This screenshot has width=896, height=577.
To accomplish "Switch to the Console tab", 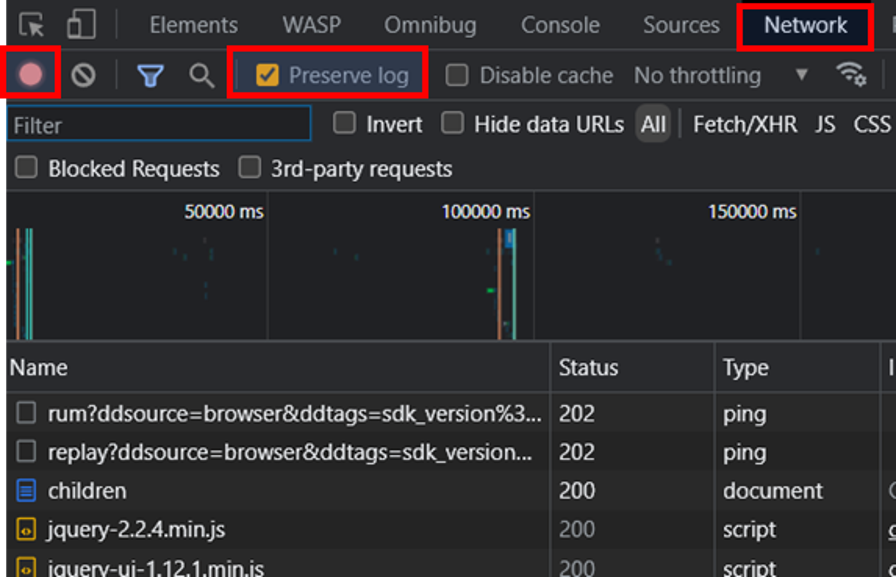I will 561,25.
